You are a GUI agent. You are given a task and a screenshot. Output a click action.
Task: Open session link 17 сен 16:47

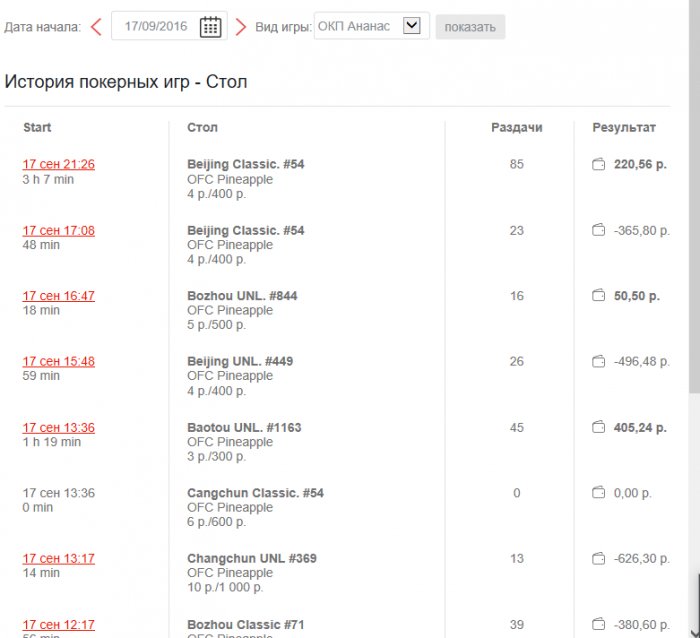point(59,296)
